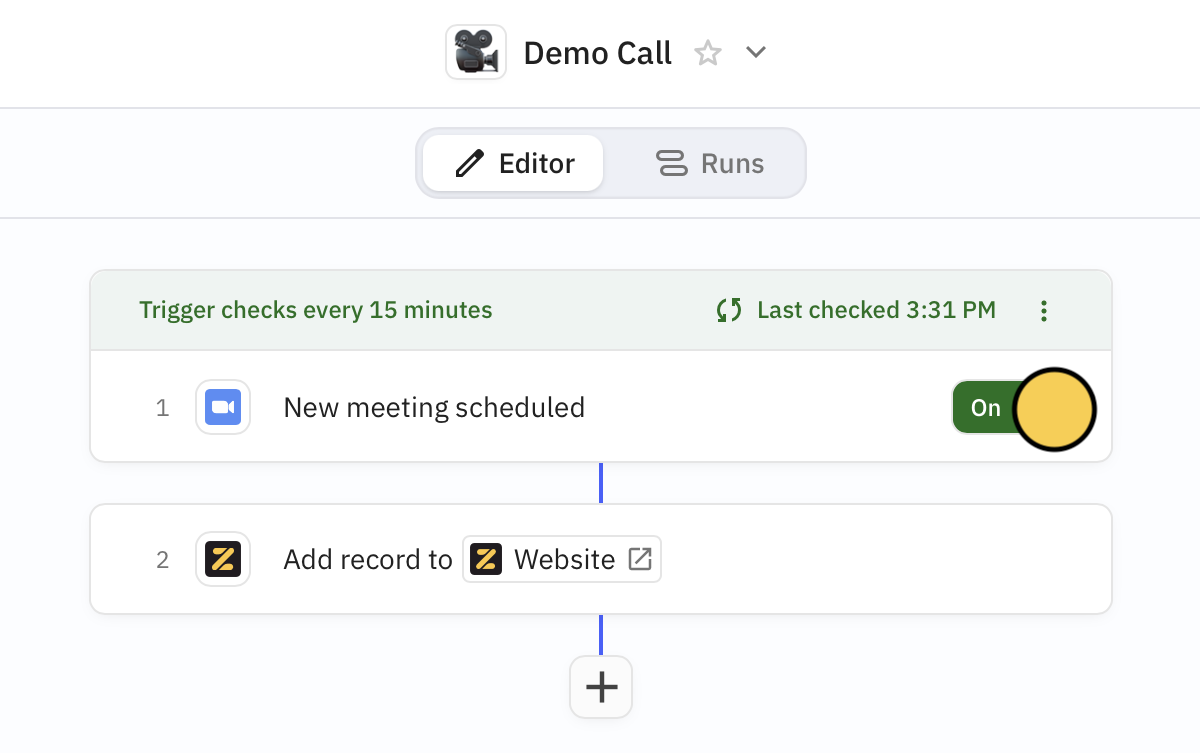1200x753 pixels.
Task: Click the external link icon next to Website
Action: click(639, 559)
